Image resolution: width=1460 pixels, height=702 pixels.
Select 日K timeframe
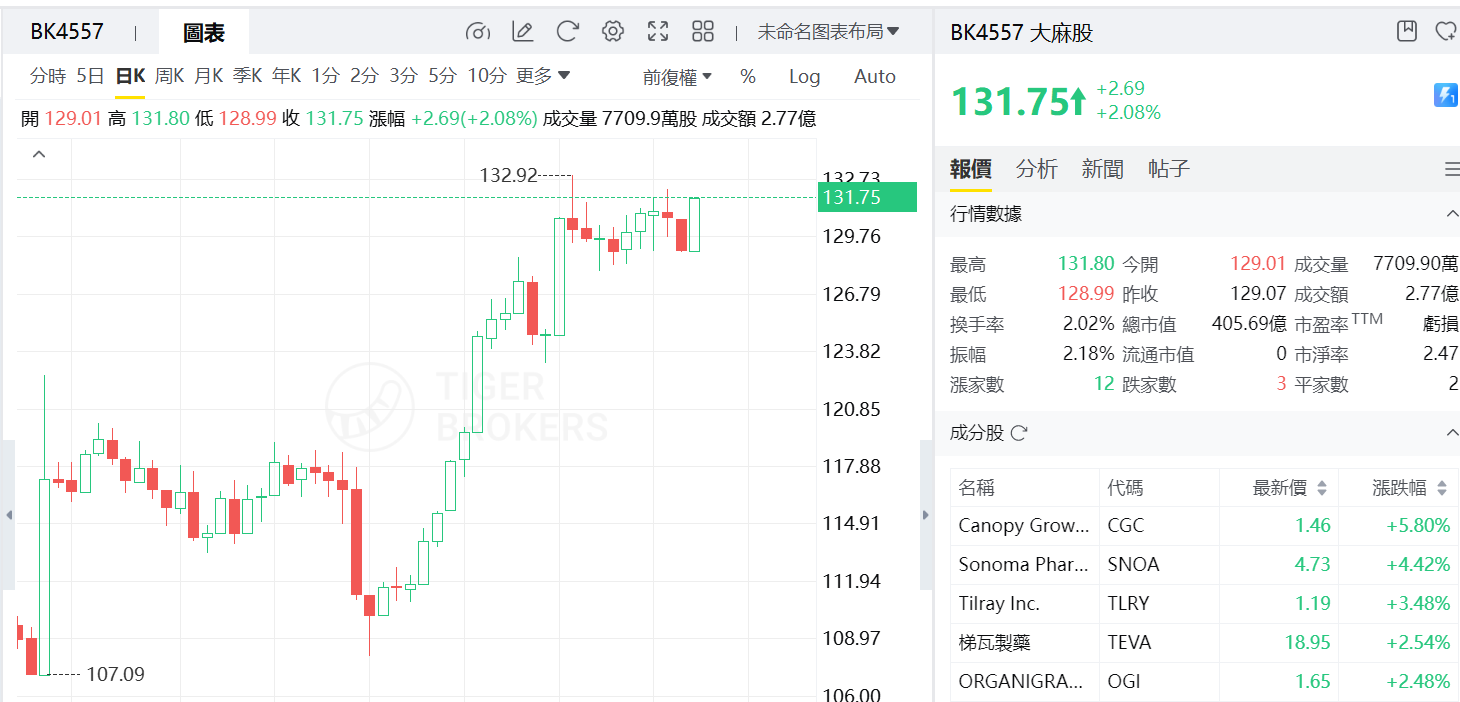(x=130, y=76)
